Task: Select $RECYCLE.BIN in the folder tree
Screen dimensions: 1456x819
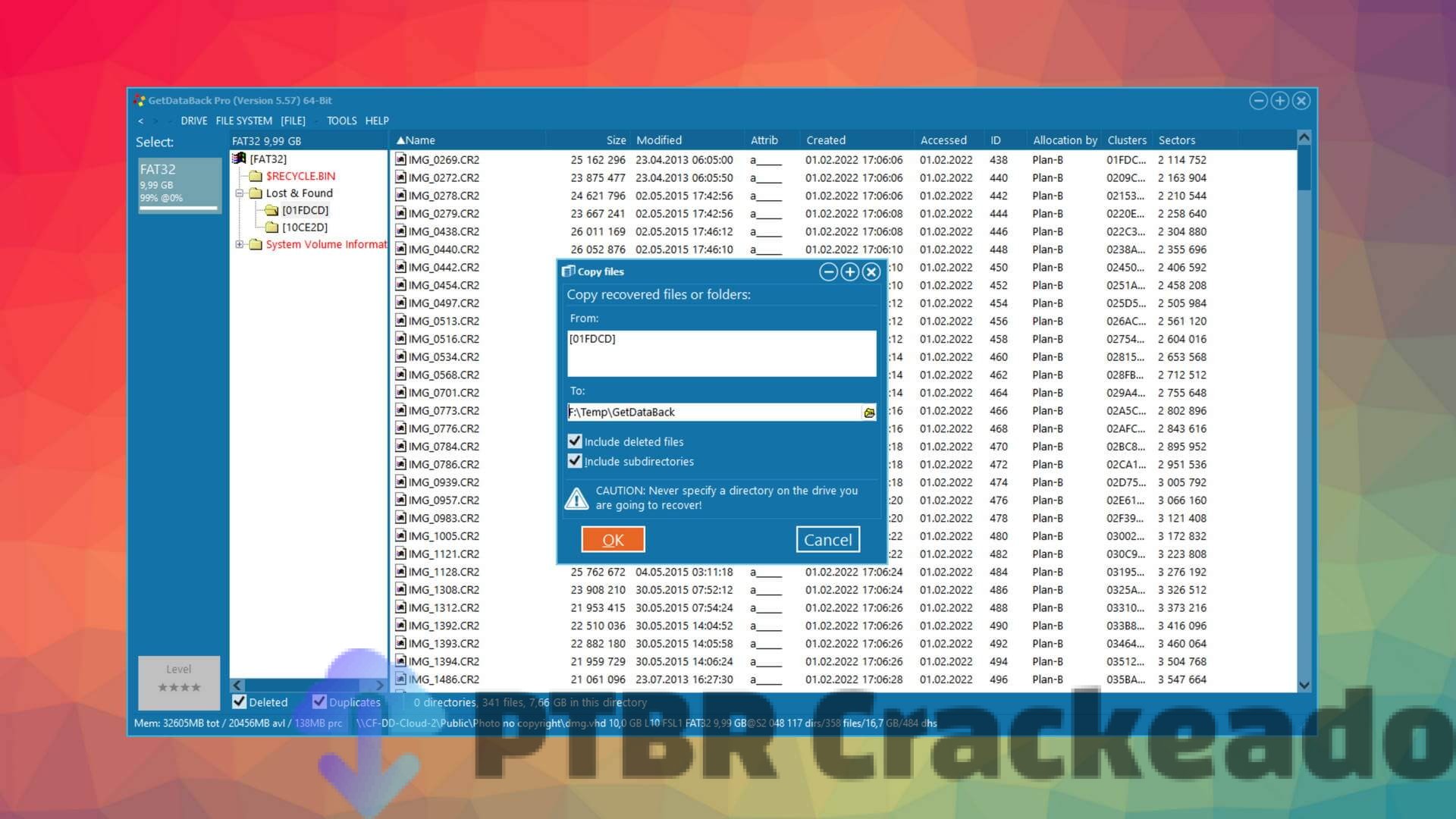Action: point(300,176)
